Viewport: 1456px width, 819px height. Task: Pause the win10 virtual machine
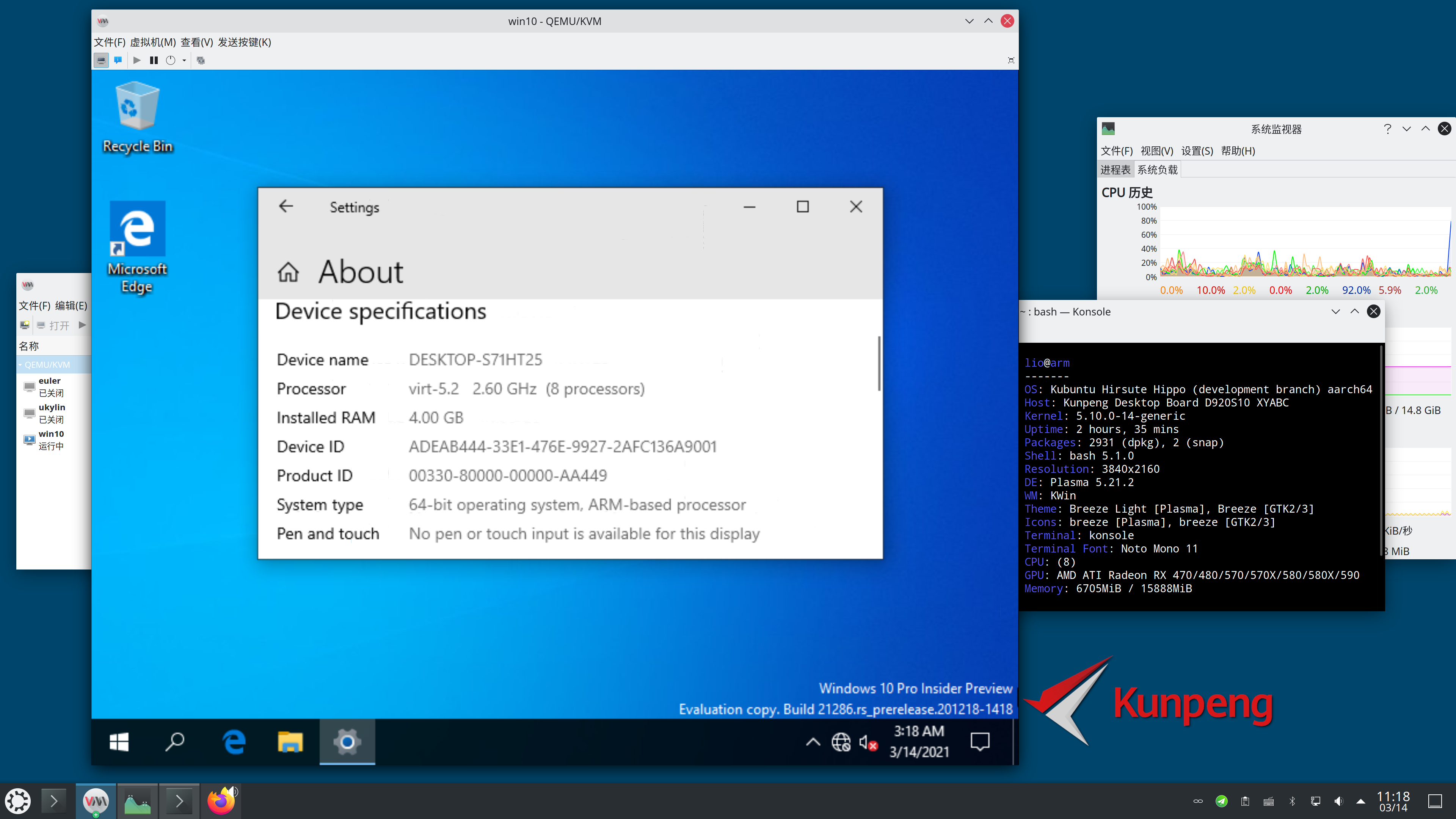click(153, 60)
